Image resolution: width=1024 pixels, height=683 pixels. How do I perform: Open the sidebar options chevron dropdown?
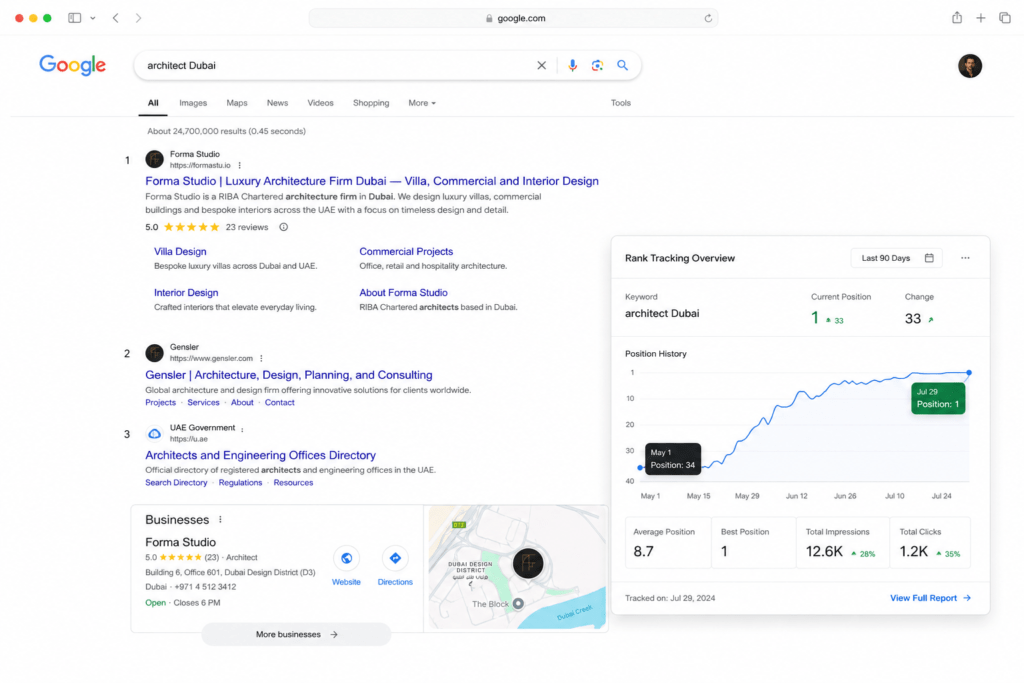[93, 18]
